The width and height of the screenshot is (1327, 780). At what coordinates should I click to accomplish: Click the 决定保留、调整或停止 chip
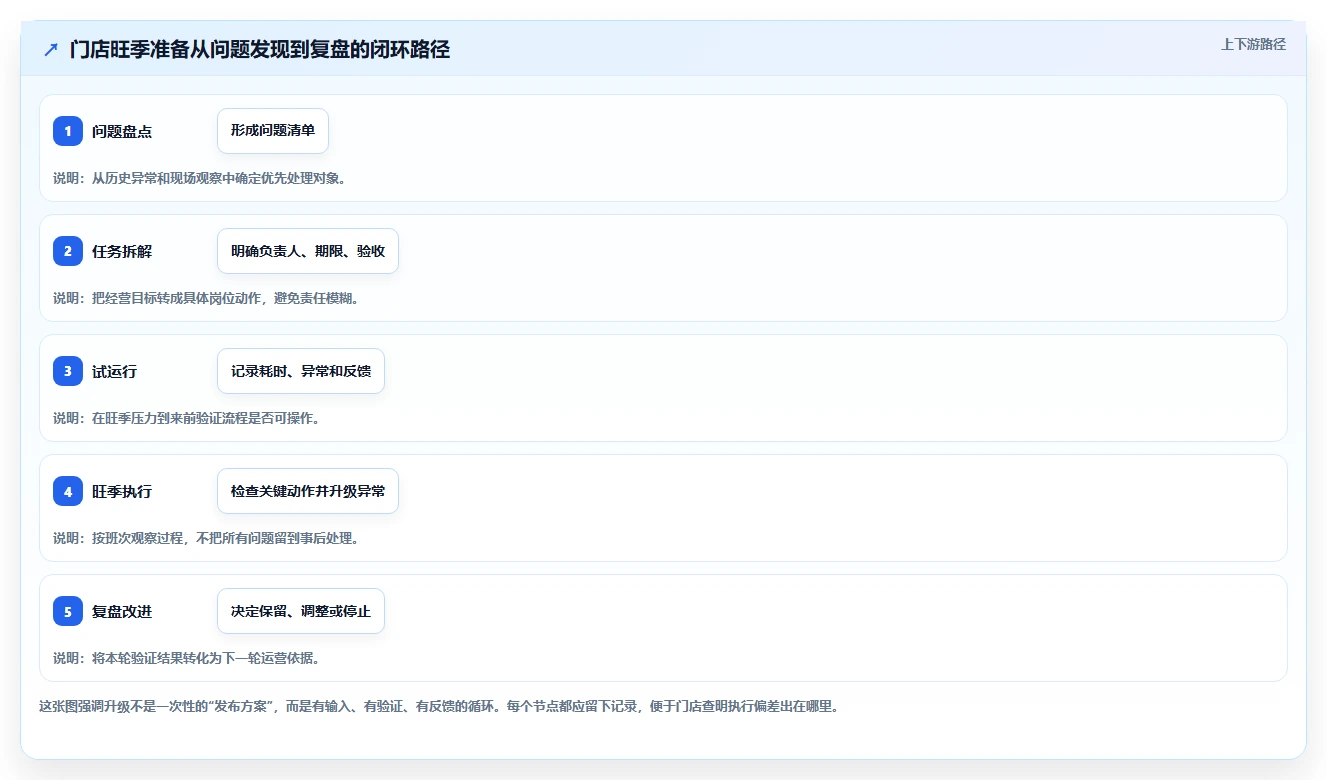pos(301,611)
